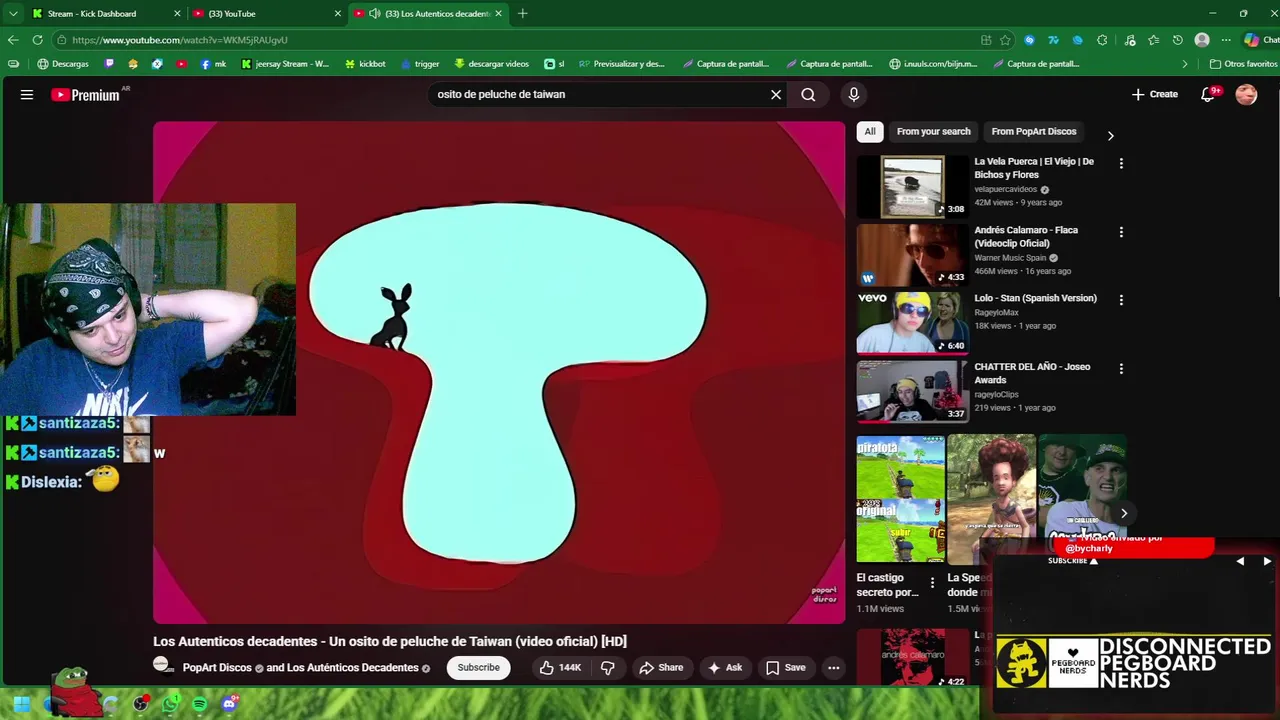Add this page to favorites star icon
The image size is (1280, 720).
pyautogui.click(x=1005, y=40)
